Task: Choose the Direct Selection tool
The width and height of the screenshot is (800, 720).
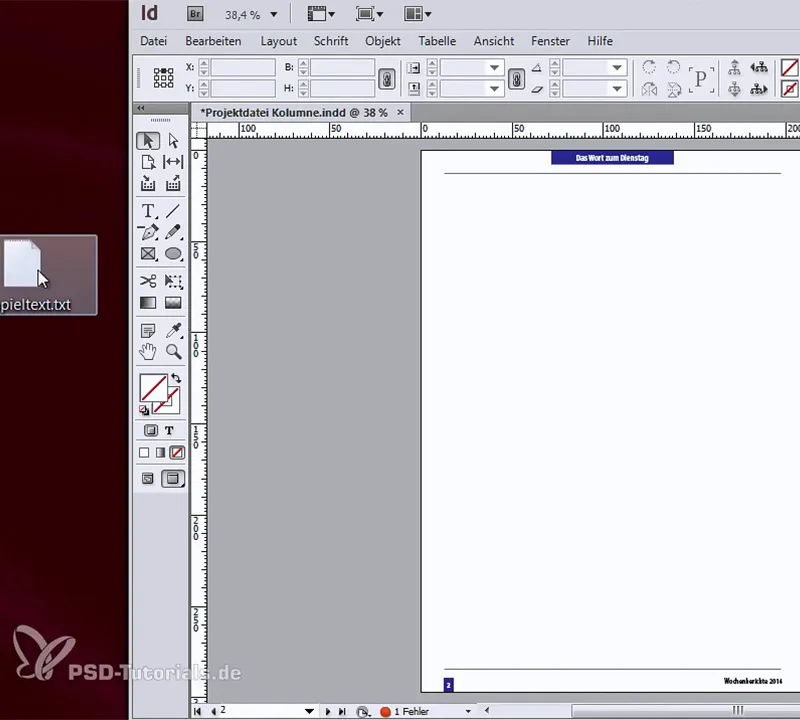Action: click(x=173, y=140)
